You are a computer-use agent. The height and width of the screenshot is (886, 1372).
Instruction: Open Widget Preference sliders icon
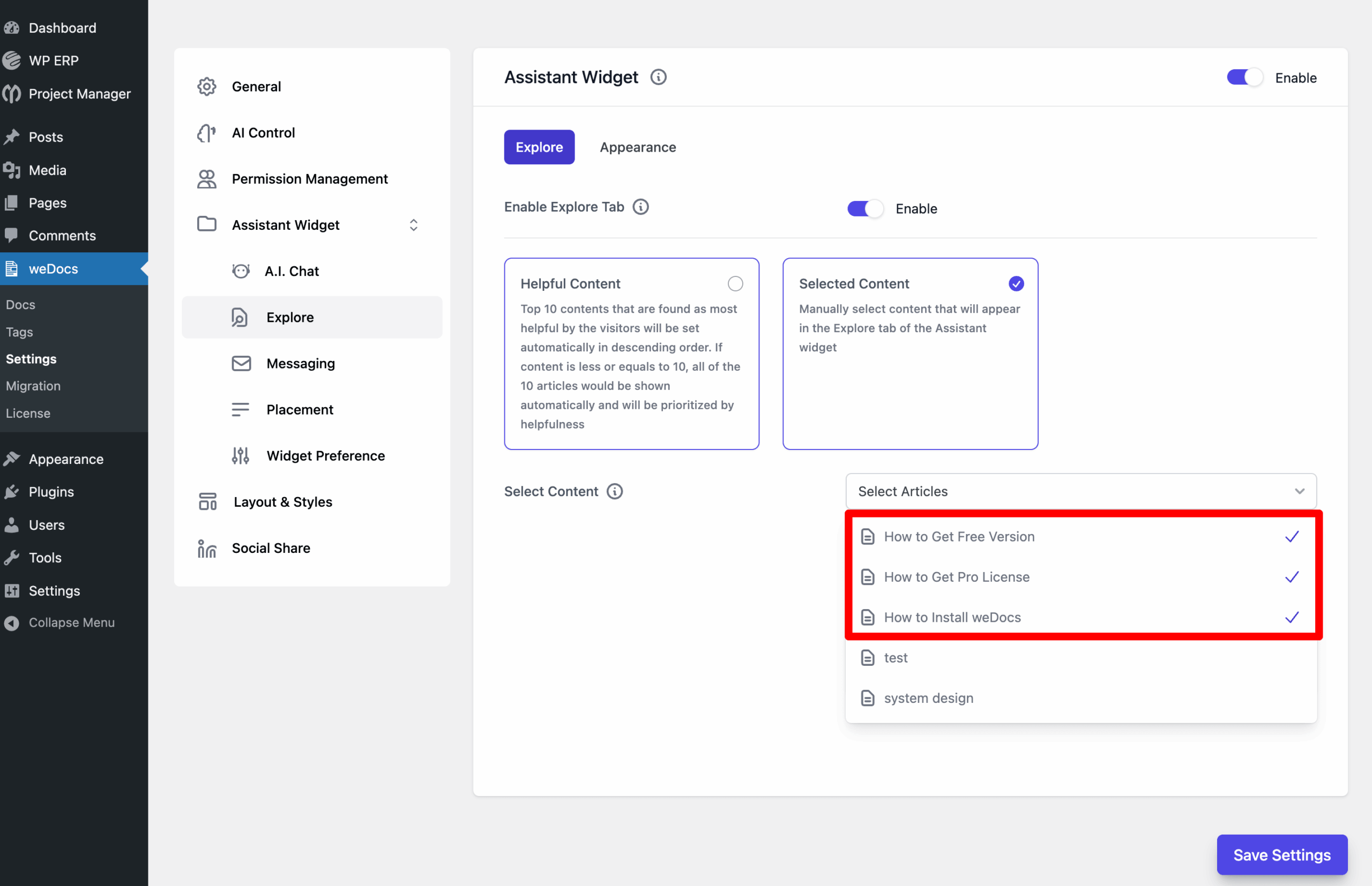pyautogui.click(x=241, y=456)
